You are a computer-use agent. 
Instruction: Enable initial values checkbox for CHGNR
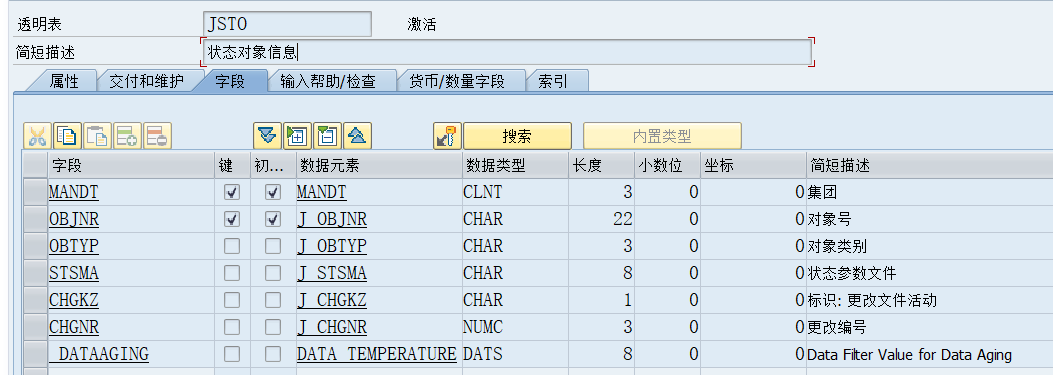pyautogui.click(x=273, y=327)
